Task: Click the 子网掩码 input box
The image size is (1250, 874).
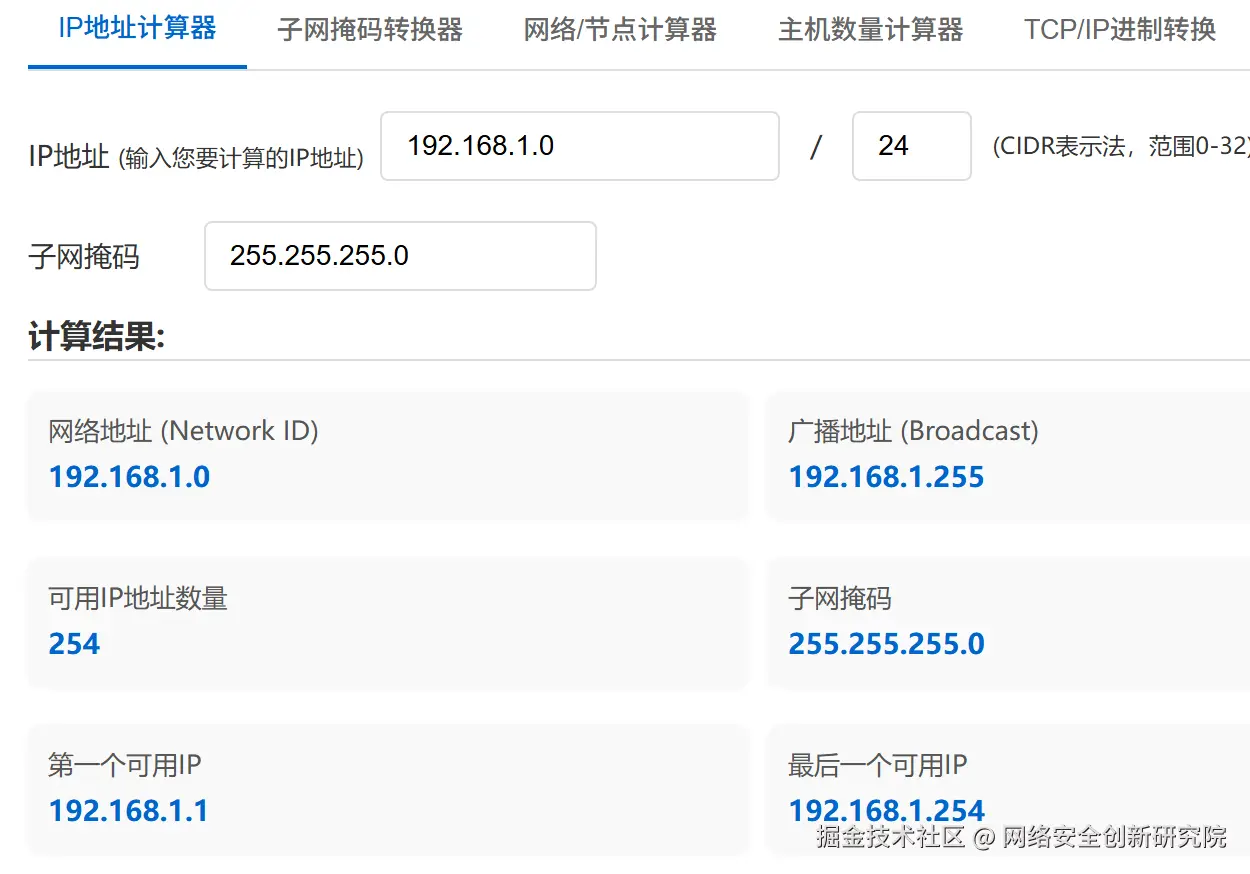Action: [400, 256]
